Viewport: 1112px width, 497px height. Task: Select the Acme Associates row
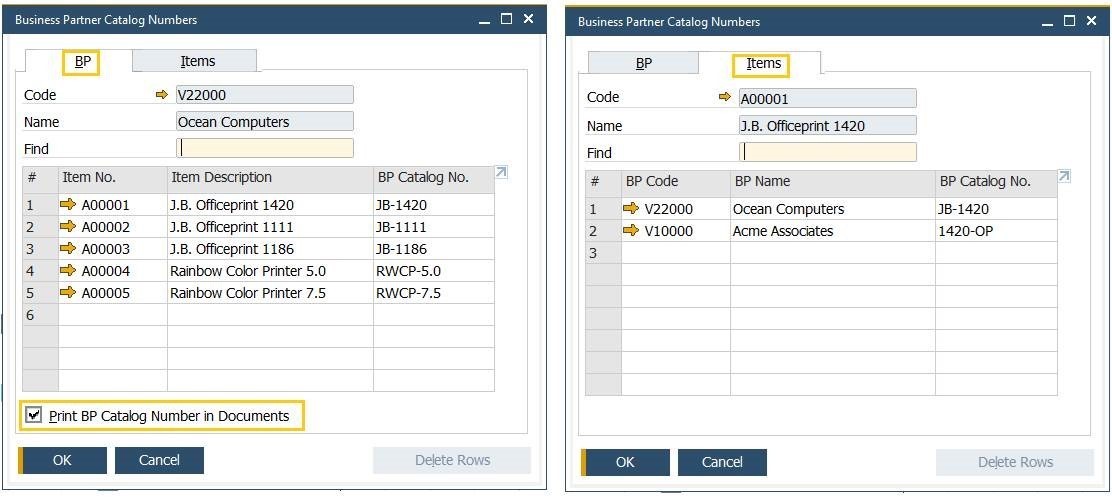click(782, 231)
